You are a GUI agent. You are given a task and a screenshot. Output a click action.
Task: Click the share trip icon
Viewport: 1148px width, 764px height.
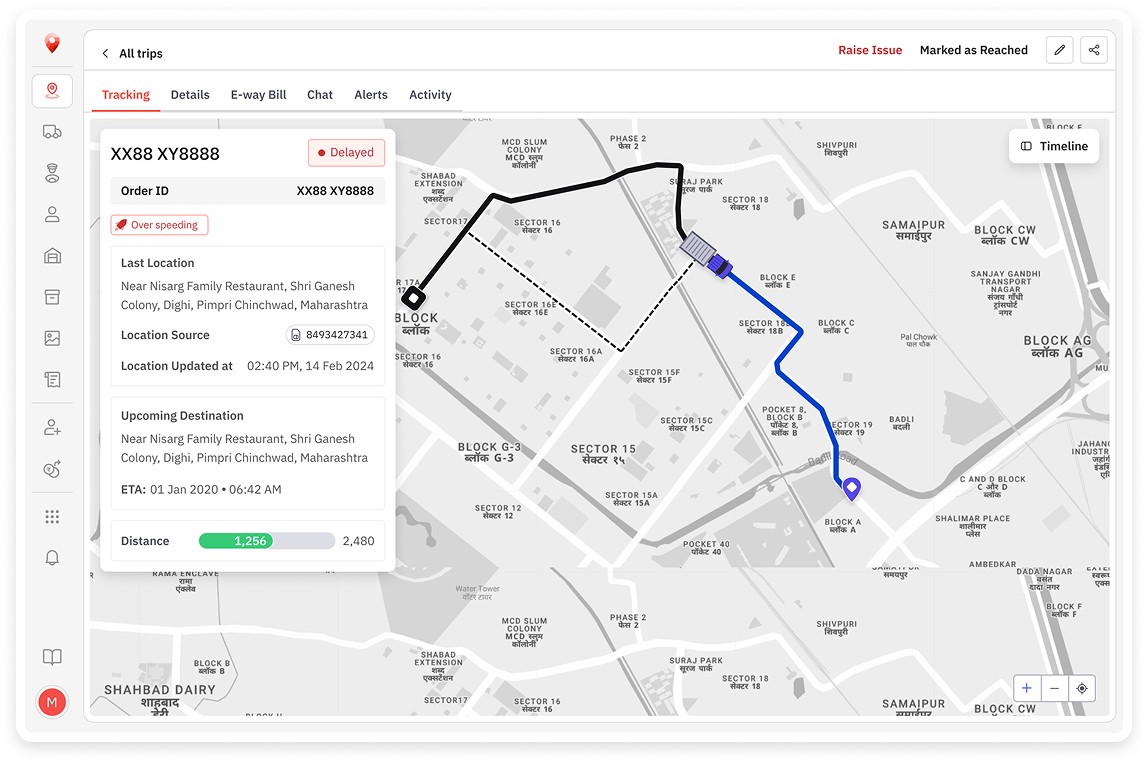(x=1094, y=50)
